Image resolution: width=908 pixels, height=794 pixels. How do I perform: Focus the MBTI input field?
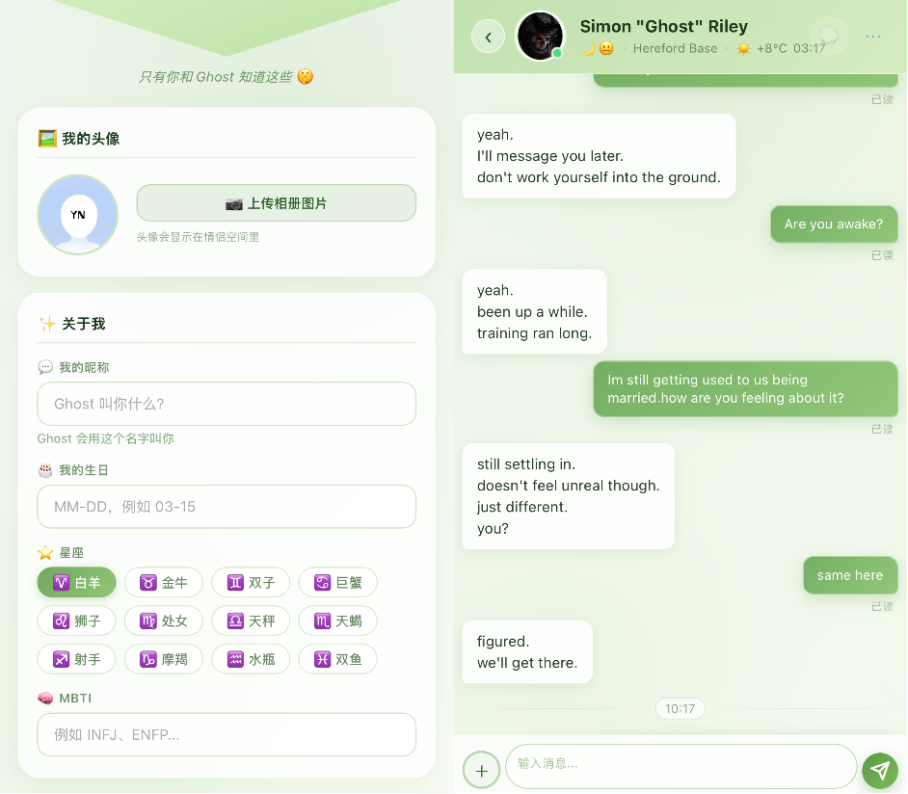(226, 735)
